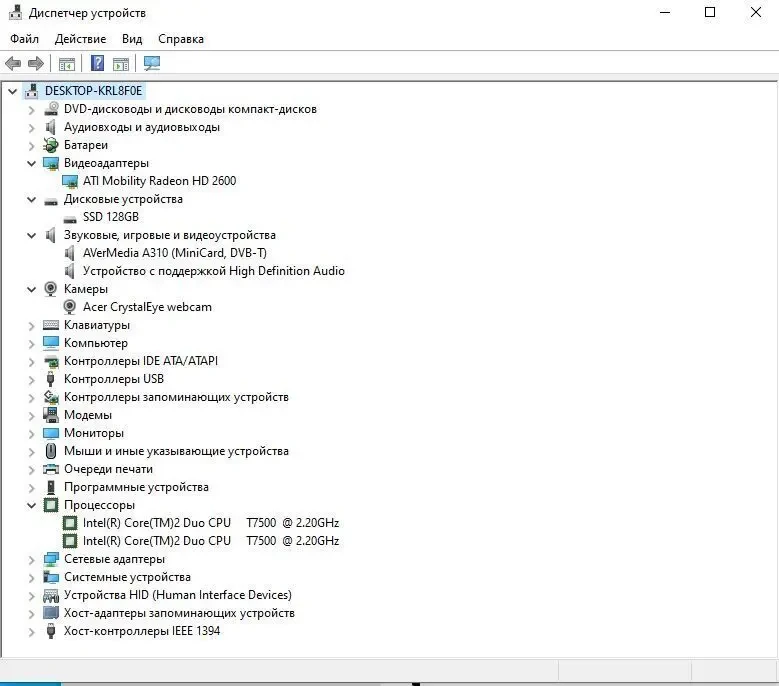Image resolution: width=779 pixels, height=686 pixels.
Task: Click the Сетевые адаптеры network icon
Action: pos(51,559)
